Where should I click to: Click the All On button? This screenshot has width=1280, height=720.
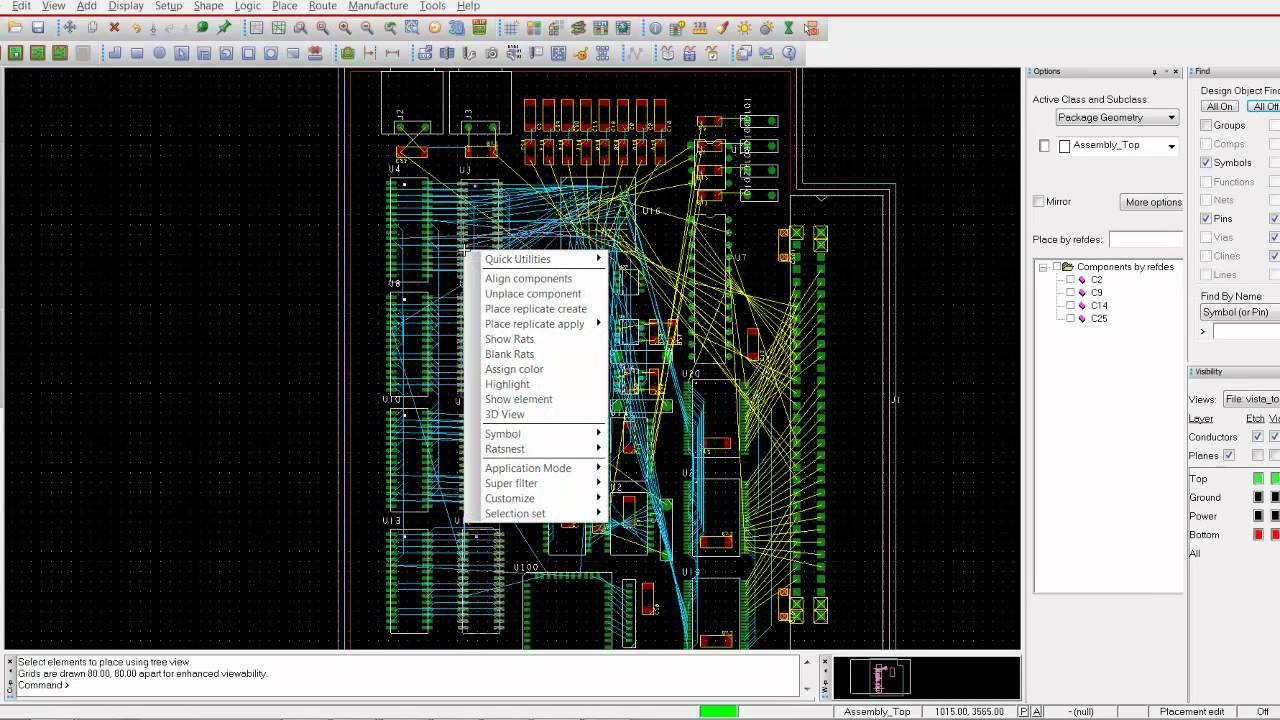1220,107
